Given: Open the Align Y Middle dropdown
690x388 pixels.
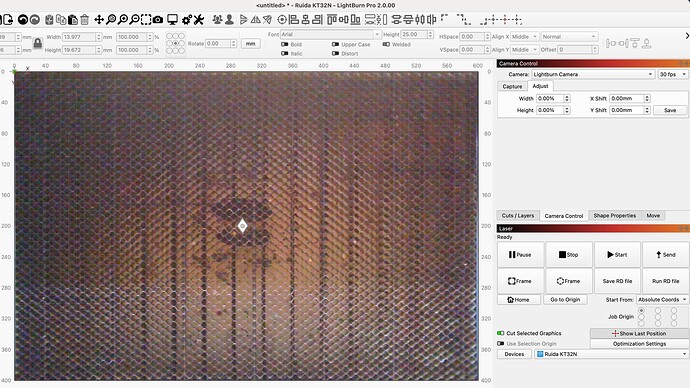Looking at the screenshot, I should click(524, 50).
